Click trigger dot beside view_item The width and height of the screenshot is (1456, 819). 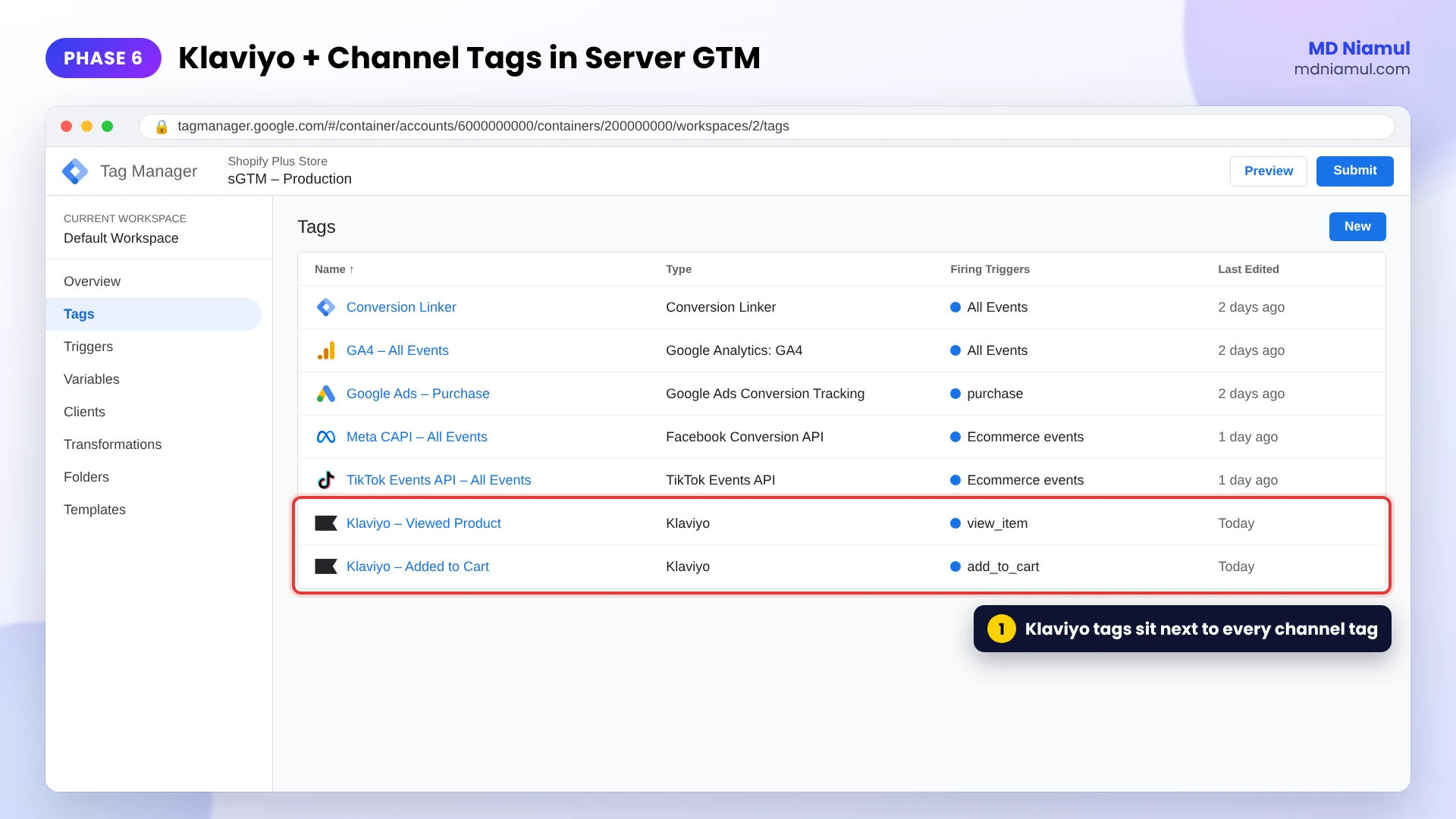coord(955,523)
